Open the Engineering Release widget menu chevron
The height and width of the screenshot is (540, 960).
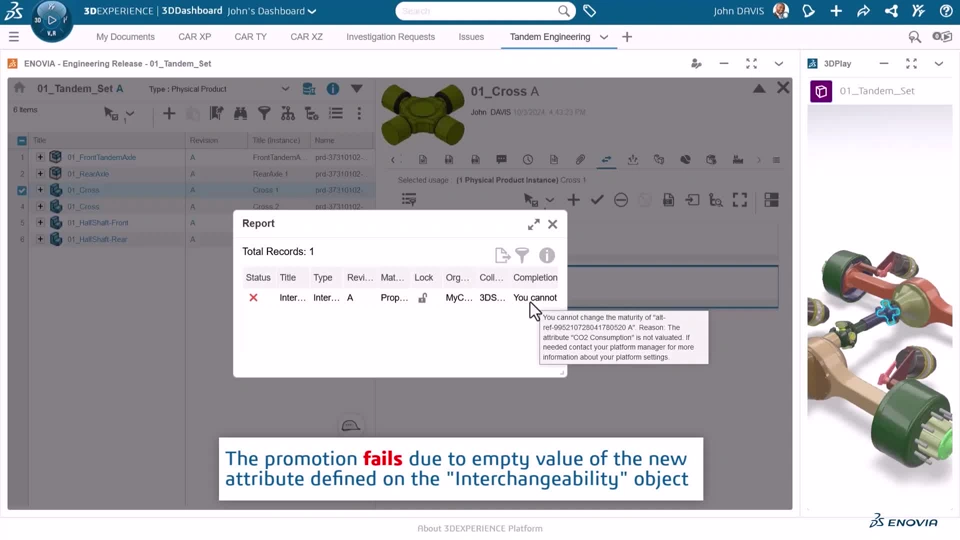[779, 64]
